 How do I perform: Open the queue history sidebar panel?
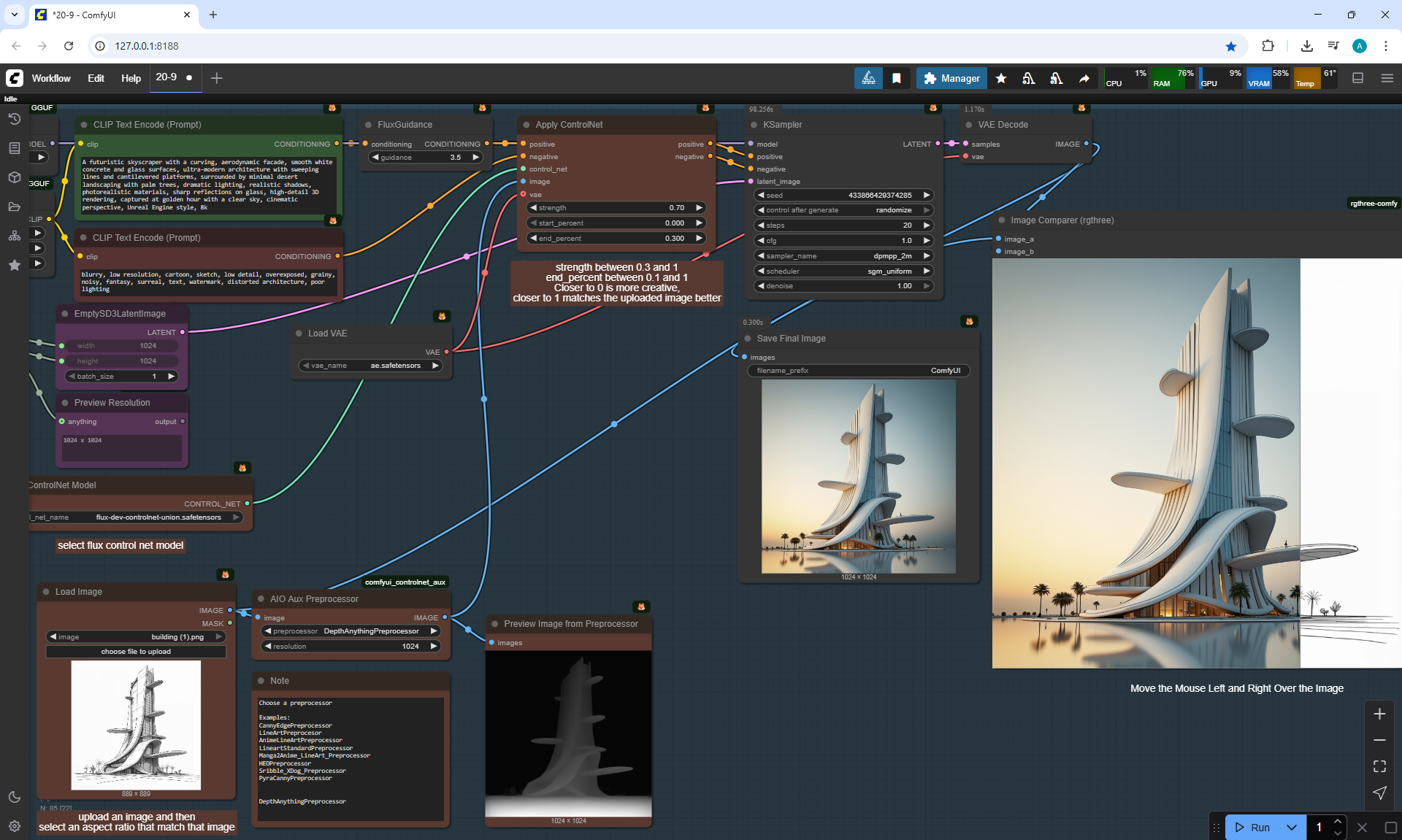click(x=14, y=119)
